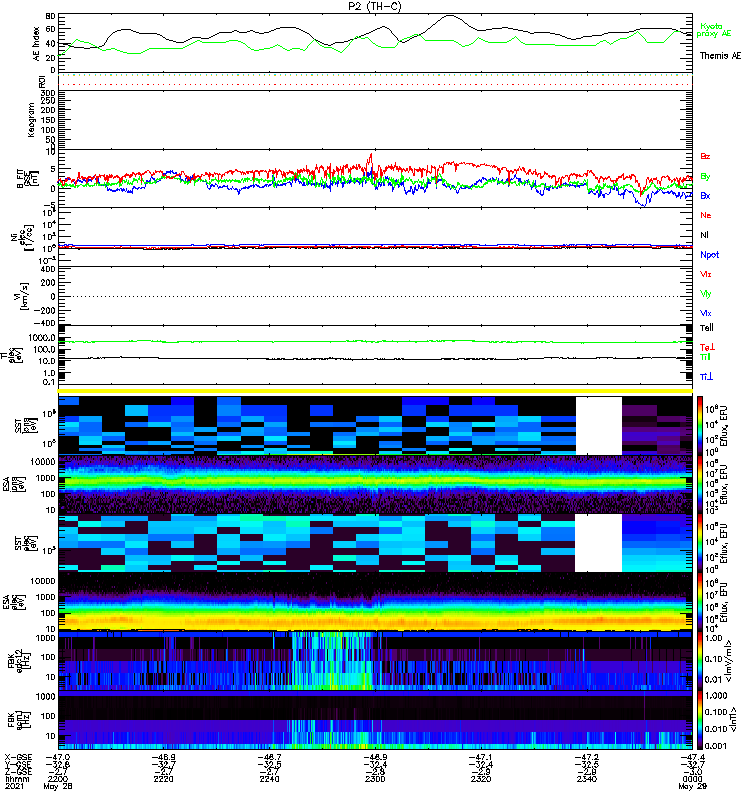
Task: Click the Keogram axis label
Action: pos(31,119)
